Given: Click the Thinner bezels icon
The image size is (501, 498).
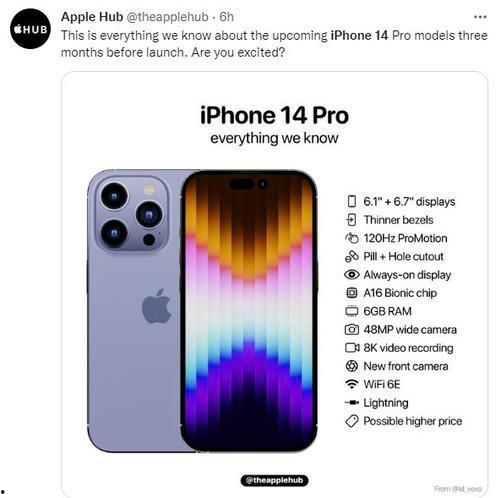Looking at the screenshot, I should click(351, 220).
